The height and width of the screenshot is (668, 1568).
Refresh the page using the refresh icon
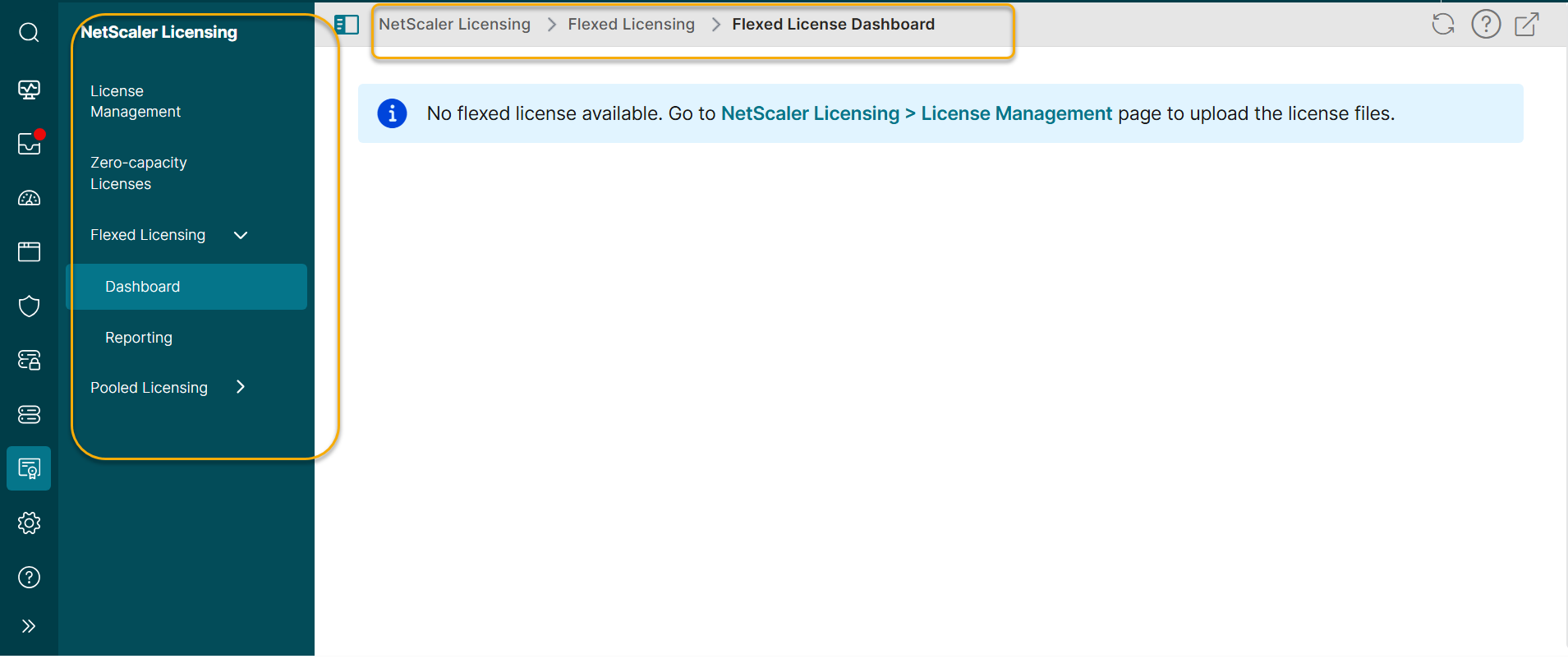click(x=1443, y=25)
